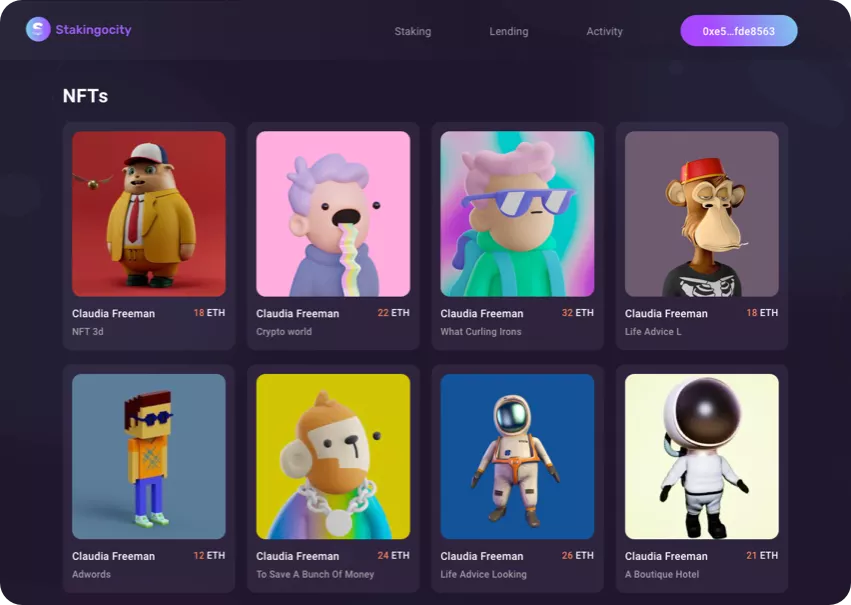This screenshot has width=851, height=605.
Task: Click Claudia Freeman on the NFT 3d card
Action: tap(113, 314)
